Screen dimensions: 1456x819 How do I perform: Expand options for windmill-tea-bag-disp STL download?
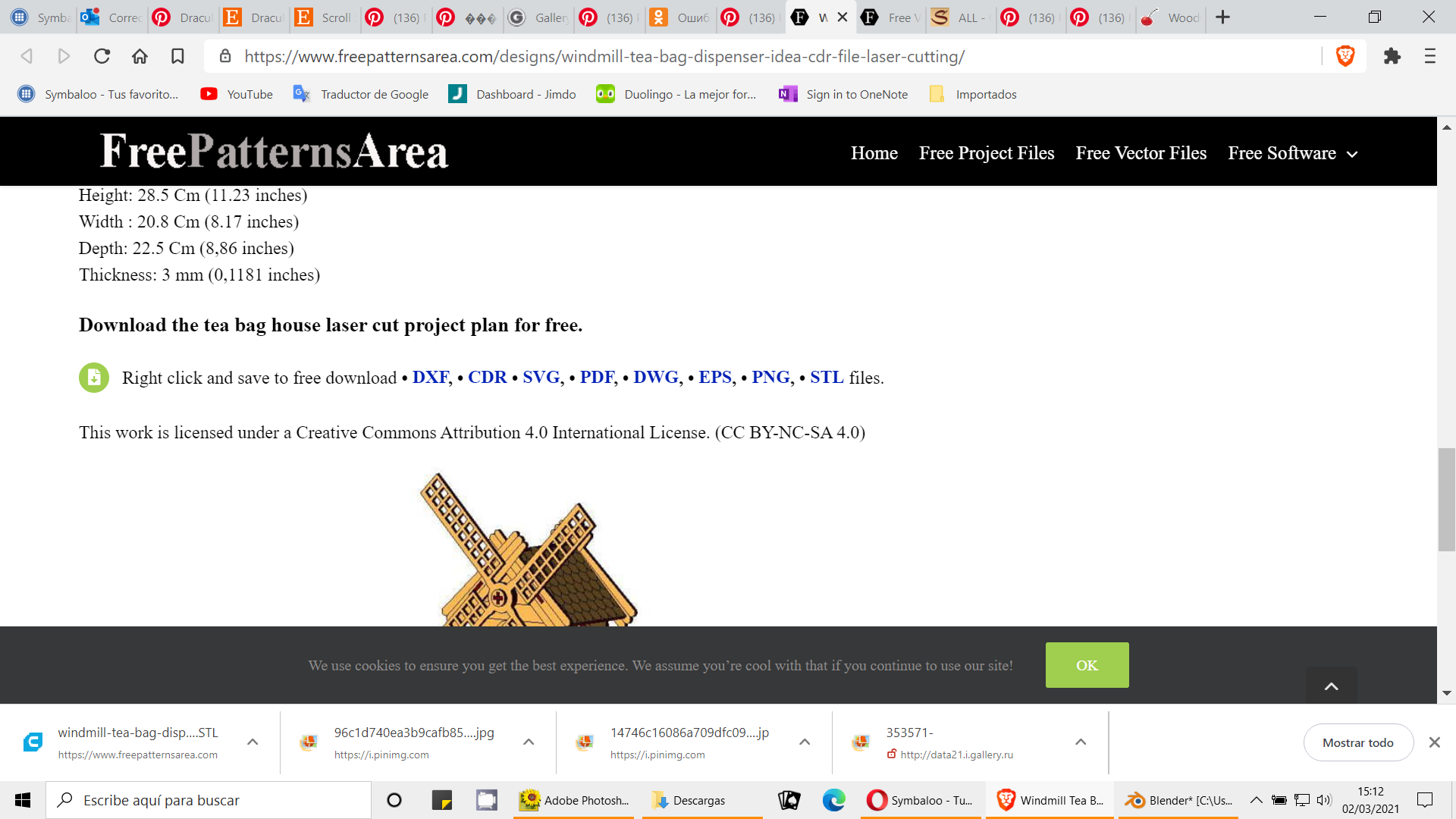[253, 742]
